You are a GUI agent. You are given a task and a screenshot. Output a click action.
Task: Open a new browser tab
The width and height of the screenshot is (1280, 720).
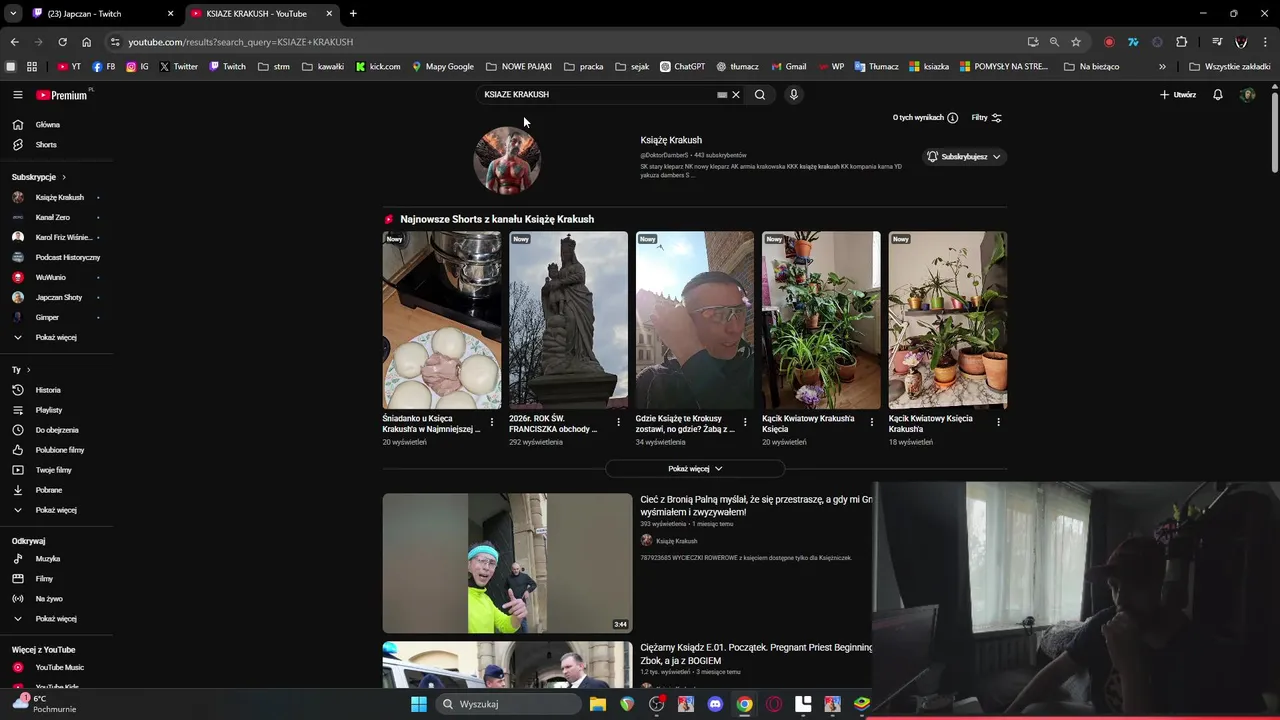[353, 14]
